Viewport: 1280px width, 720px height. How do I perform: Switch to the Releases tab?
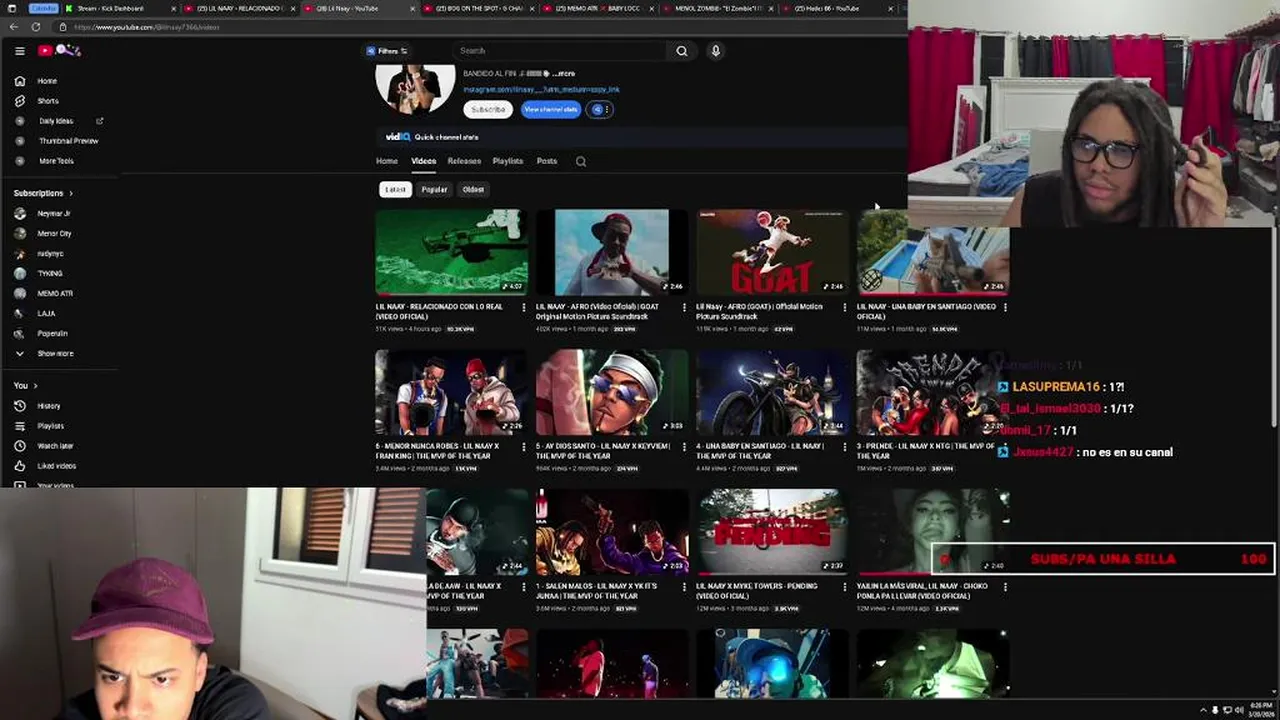[464, 161]
